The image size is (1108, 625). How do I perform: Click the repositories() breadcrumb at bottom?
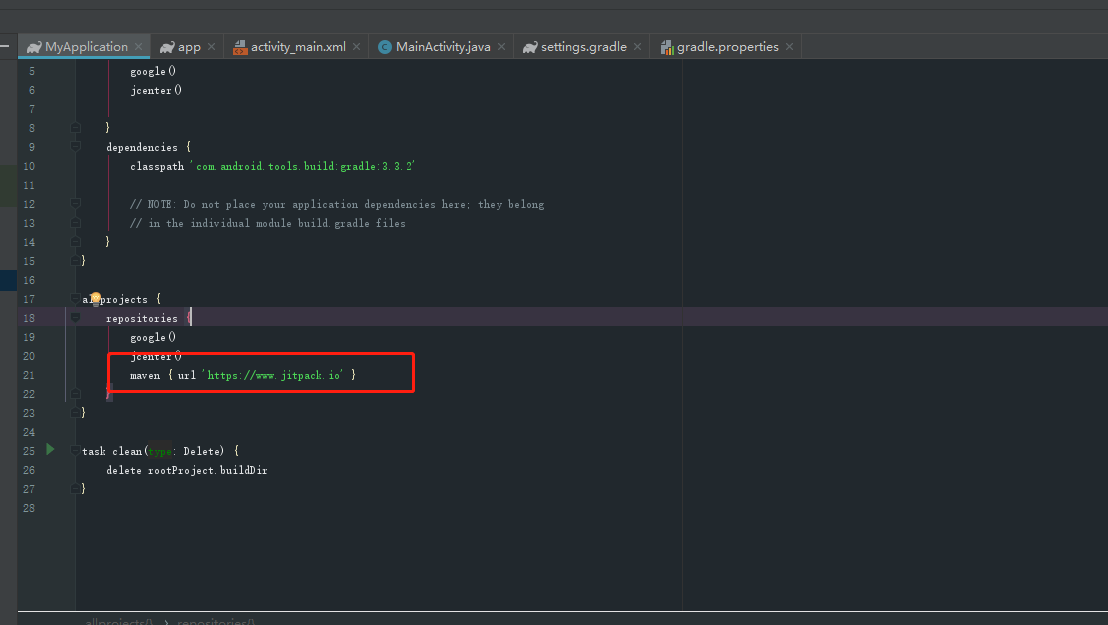[216, 621]
